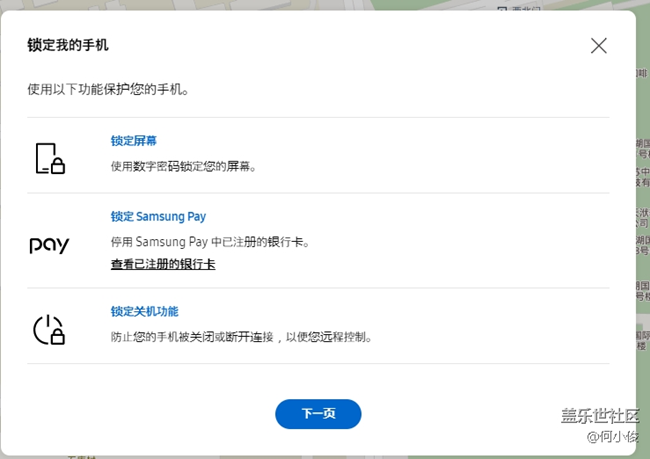Open the 锁定屏幕 option
The height and width of the screenshot is (459, 650).
click(x=133, y=141)
